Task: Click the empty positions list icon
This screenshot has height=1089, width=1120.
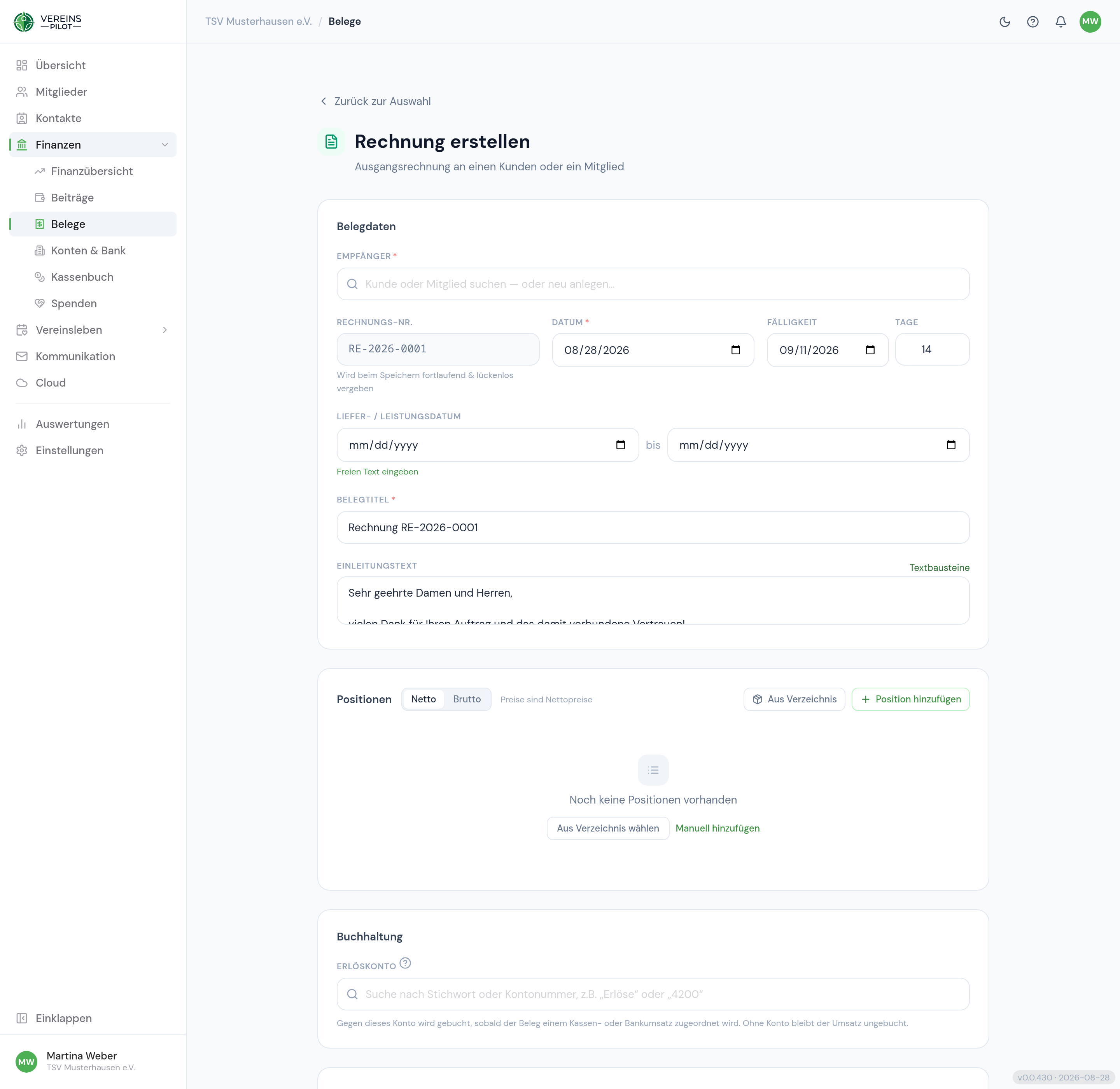Action: [653, 770]
